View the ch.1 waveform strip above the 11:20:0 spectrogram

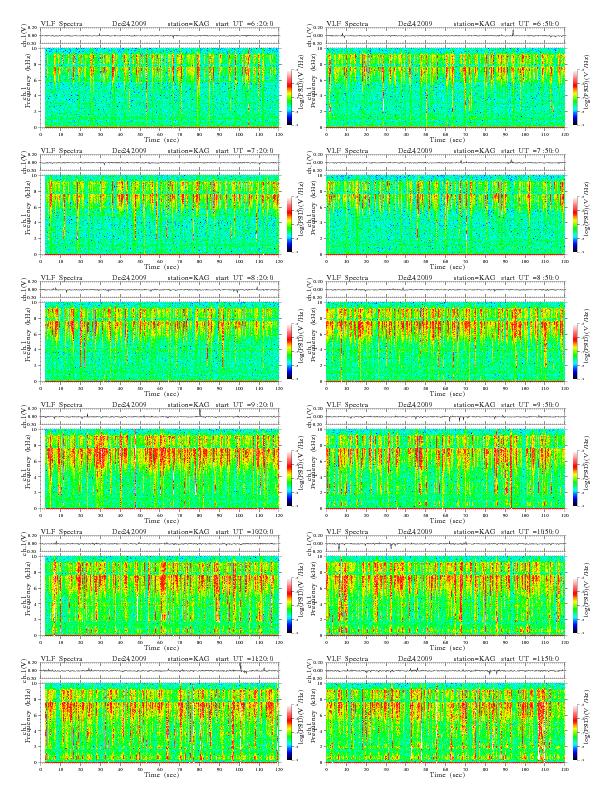160,671
